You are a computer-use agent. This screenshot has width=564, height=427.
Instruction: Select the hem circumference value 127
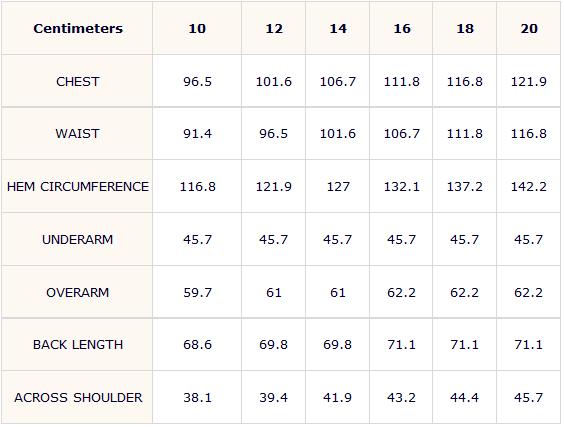coord(338,187)
